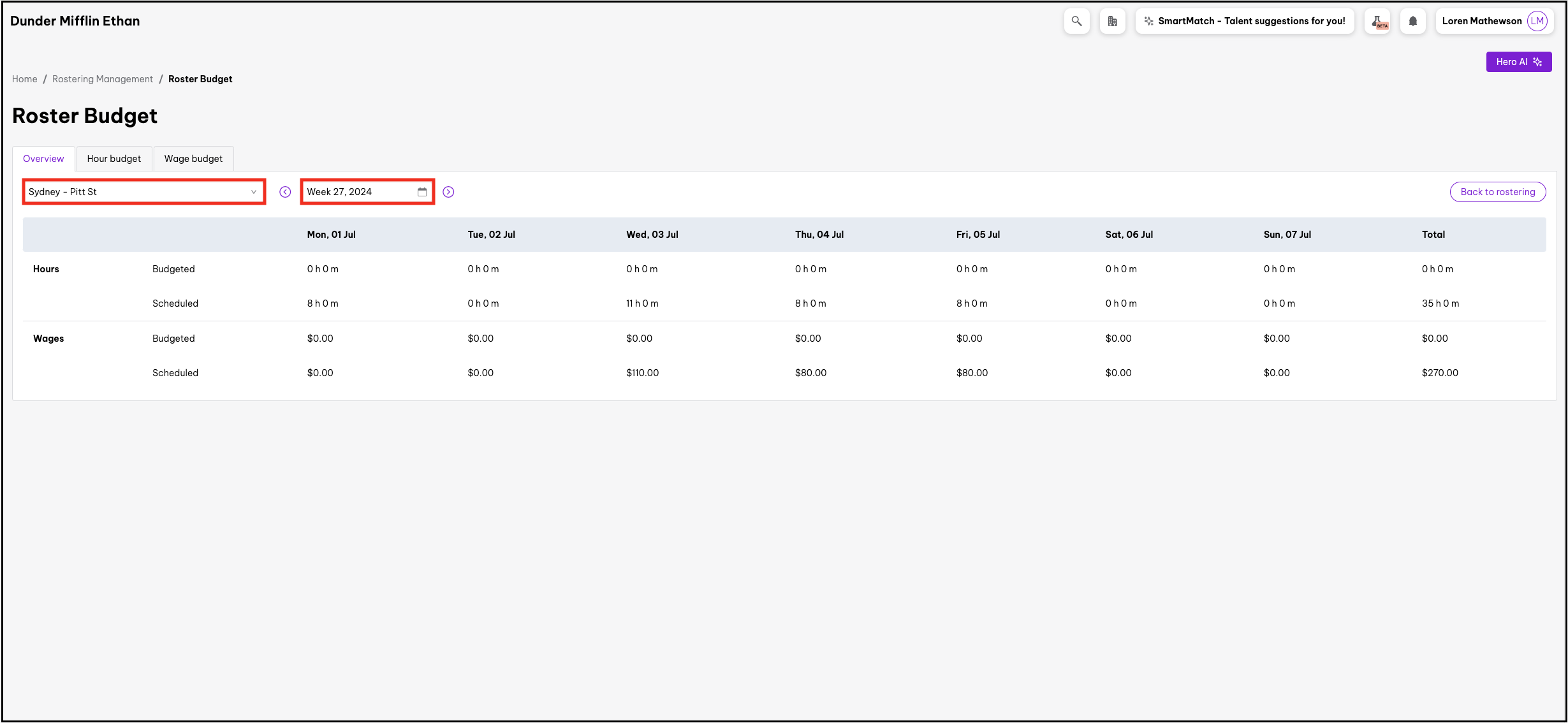Open the organisation building icon
The width and height of the screenshot is (1568, 723).
[1112, 21]
